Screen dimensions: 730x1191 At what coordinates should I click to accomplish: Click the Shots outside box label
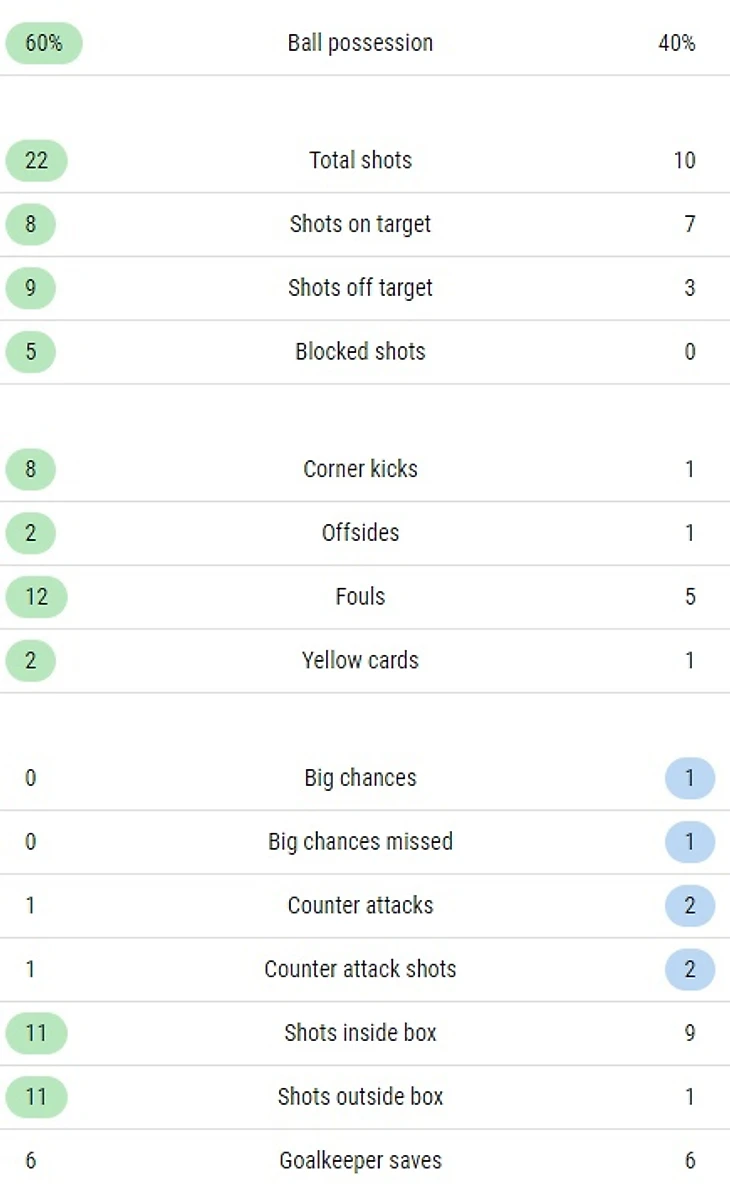point(360,1097)
